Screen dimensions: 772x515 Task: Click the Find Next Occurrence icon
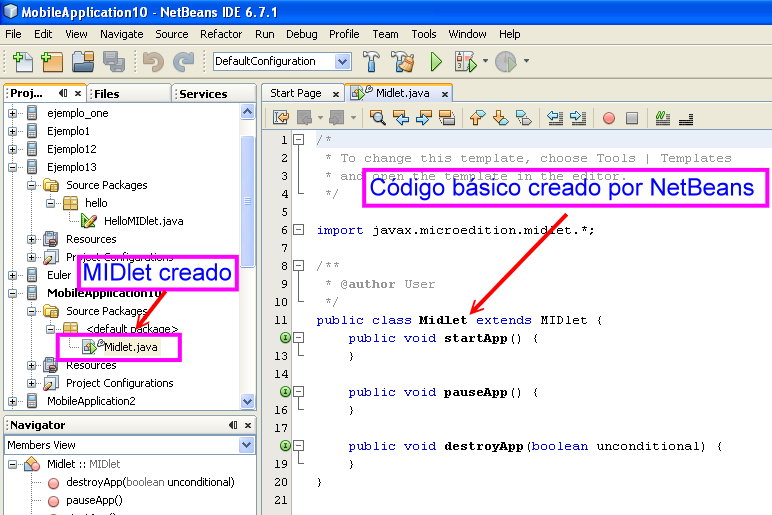pyautogui.click(x=423, y=118)
